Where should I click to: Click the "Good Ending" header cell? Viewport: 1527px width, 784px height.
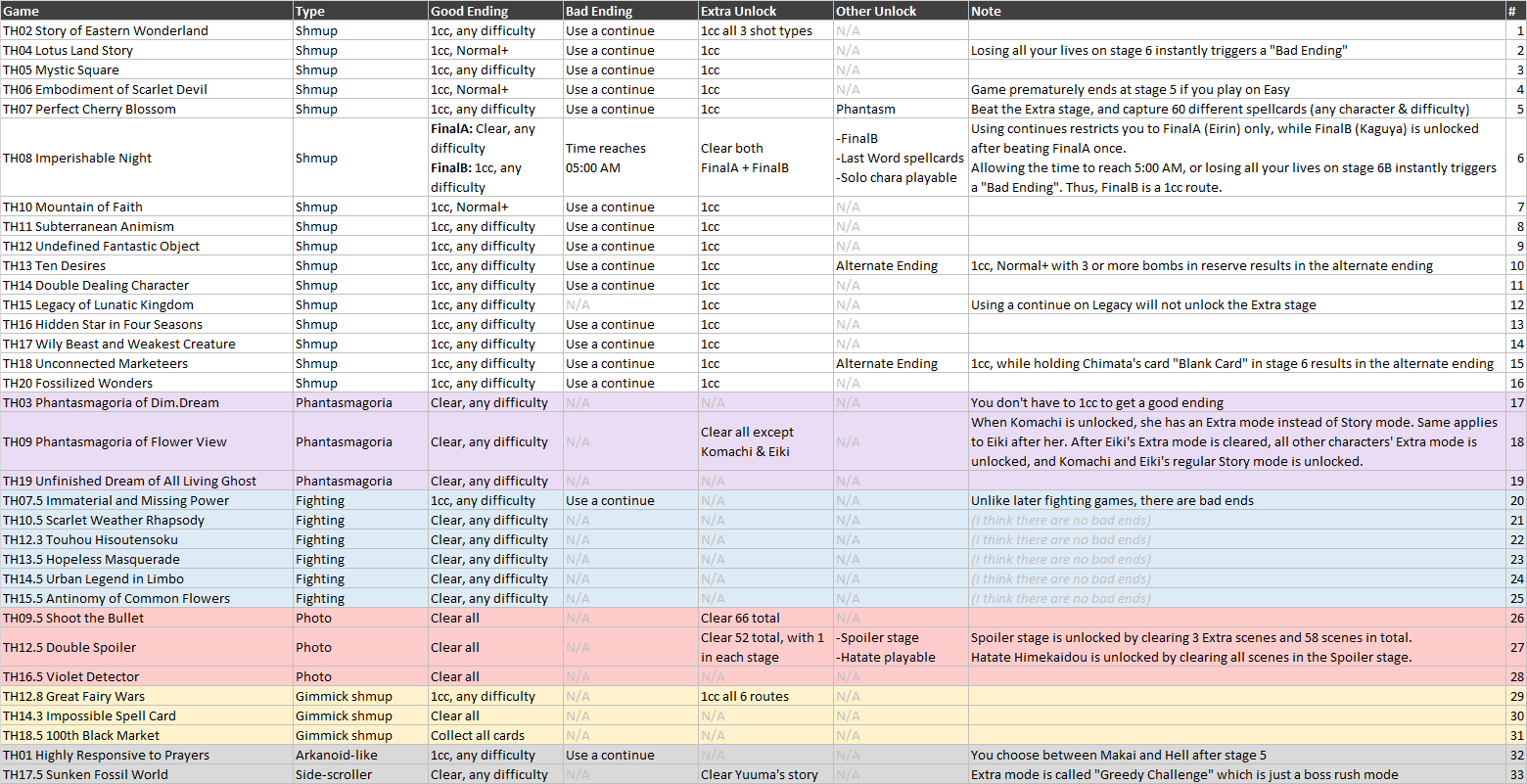point(495,11)
